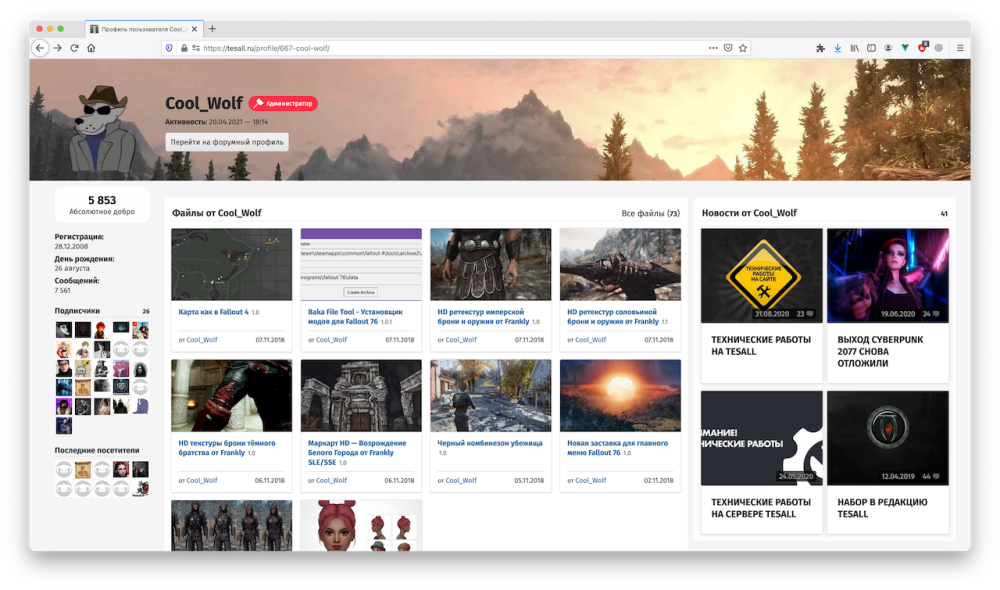Screen dimensions: 1000x590
Task: Click the red ad blocker extension icon
Action: pos(922,48)
